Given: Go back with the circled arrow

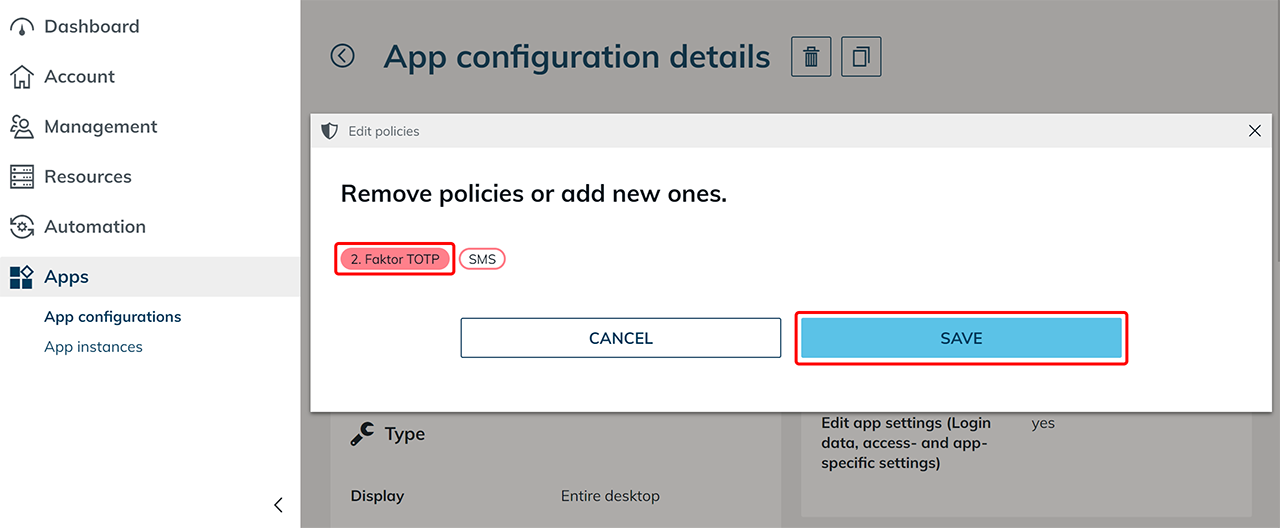Looking at the screenshot, I should point(343,56).
